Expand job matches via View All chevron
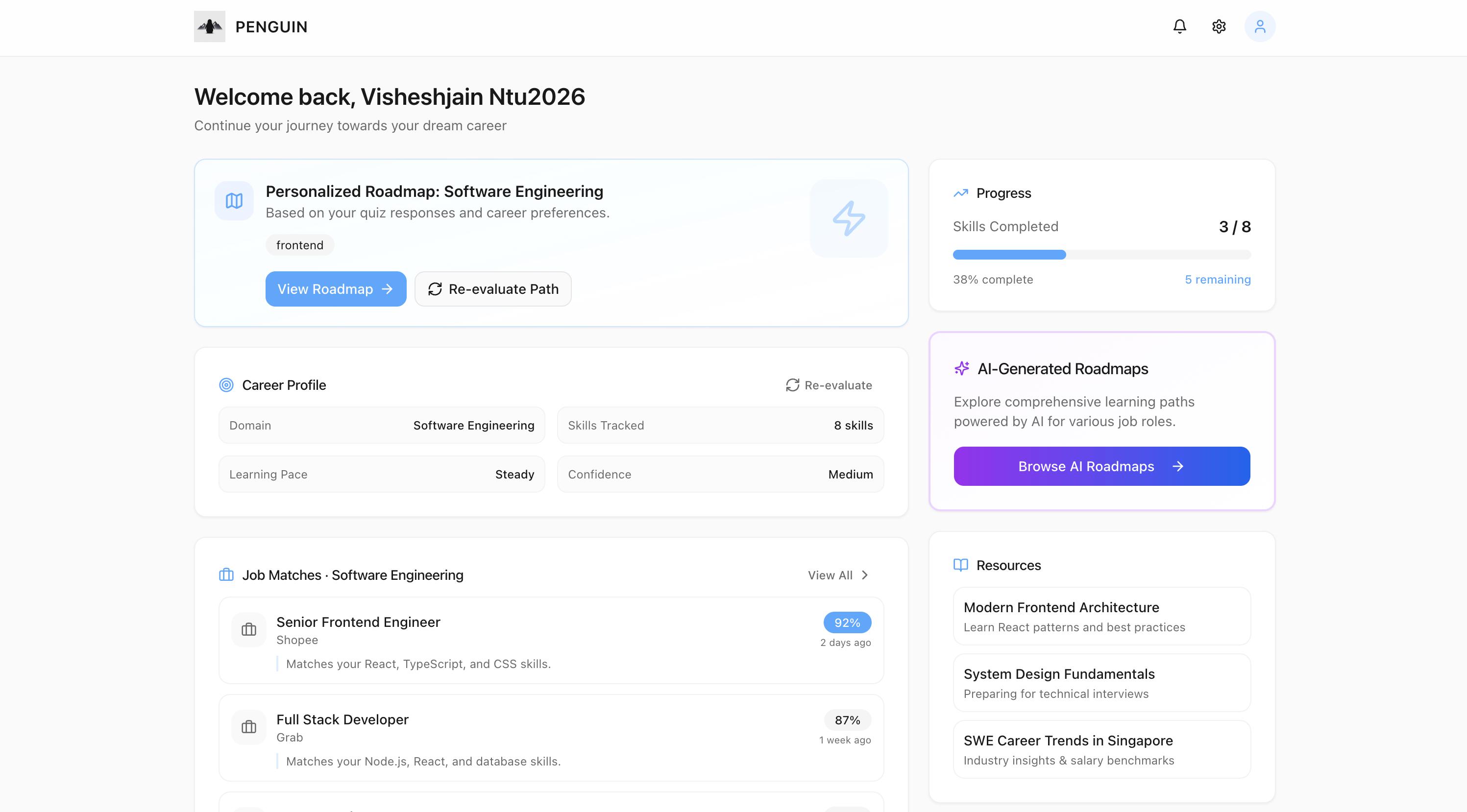The image size is (1467, 812). pyautogui.click(x=864, y=575)
